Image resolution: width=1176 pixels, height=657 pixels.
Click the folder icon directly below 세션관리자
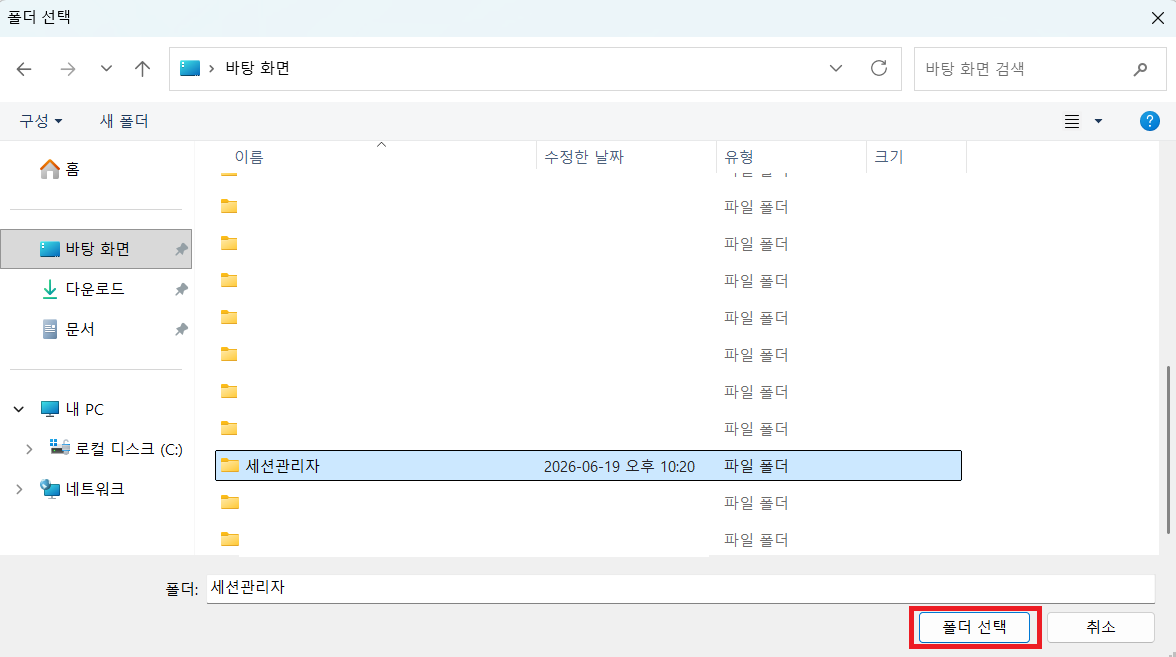230,502
